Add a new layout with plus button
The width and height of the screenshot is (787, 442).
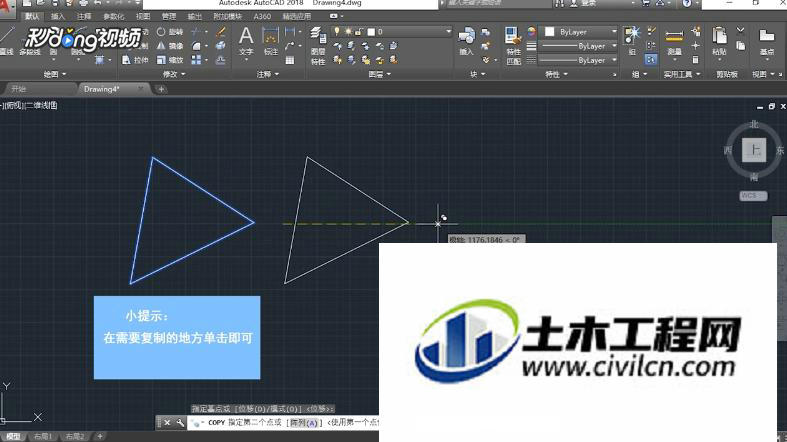pos(100,436)
